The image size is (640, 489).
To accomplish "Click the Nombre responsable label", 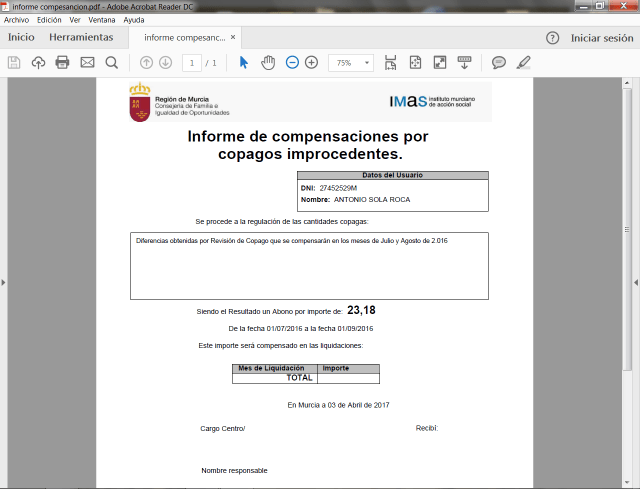I will coord(234,471).
